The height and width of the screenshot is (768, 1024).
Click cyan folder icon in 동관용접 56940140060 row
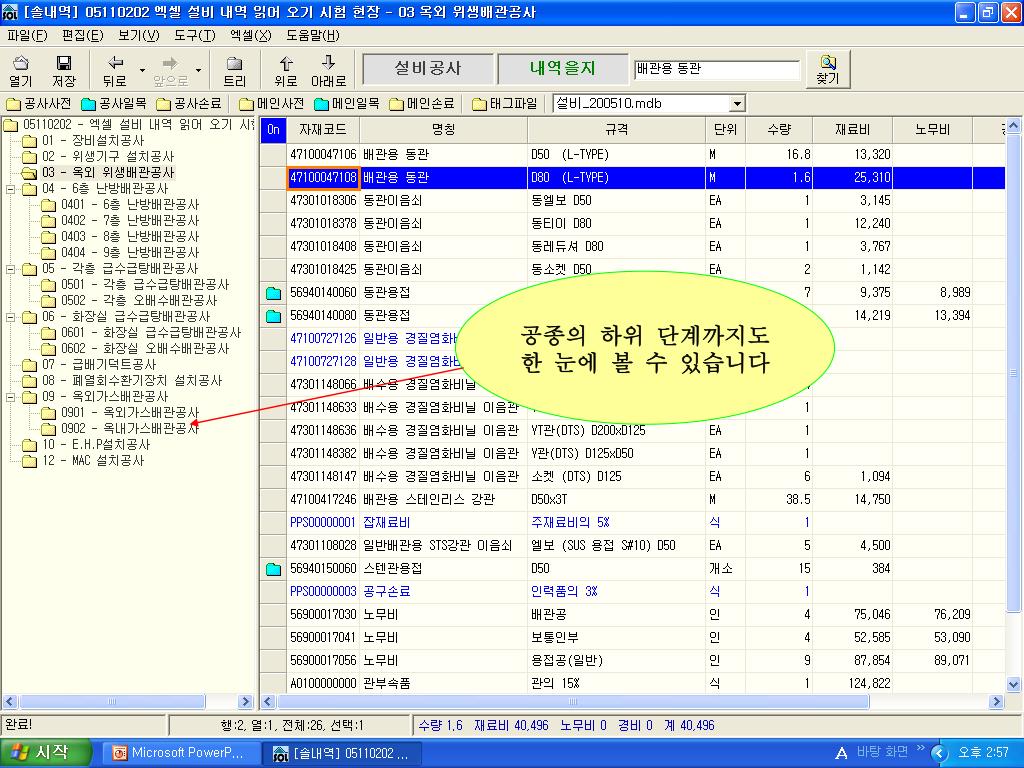[x=274, y=293]
